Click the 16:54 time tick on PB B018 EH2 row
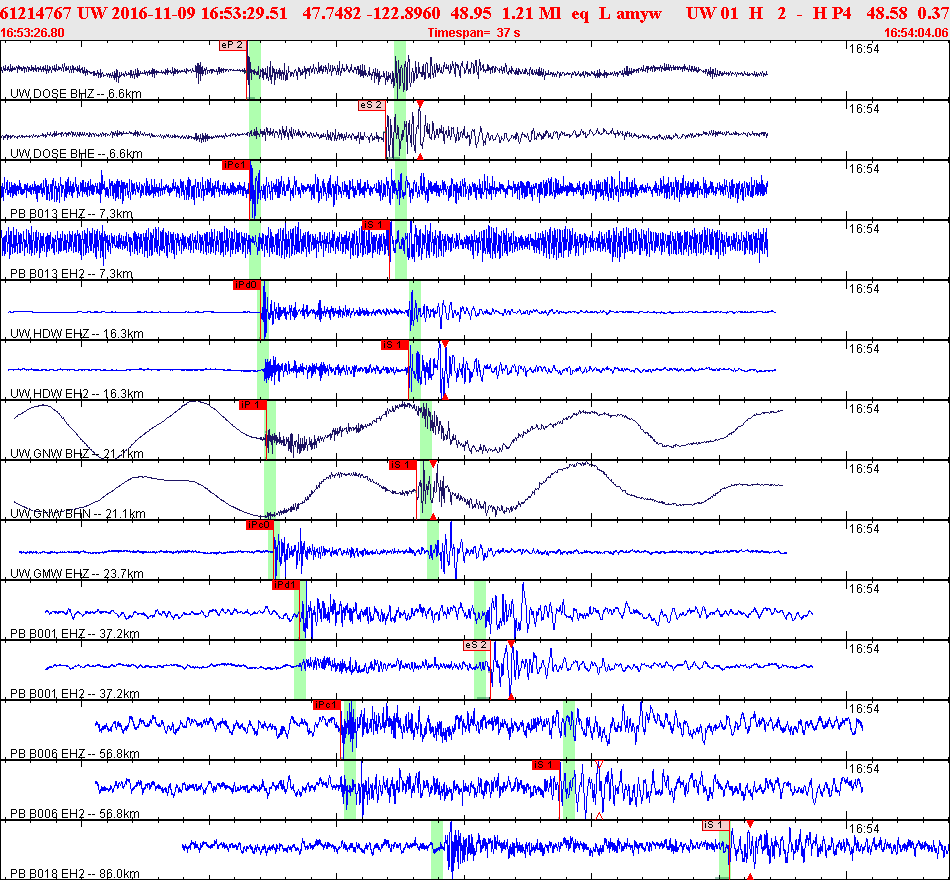The height and width of the screenshot is (880, 950). (x=863, y=829)
